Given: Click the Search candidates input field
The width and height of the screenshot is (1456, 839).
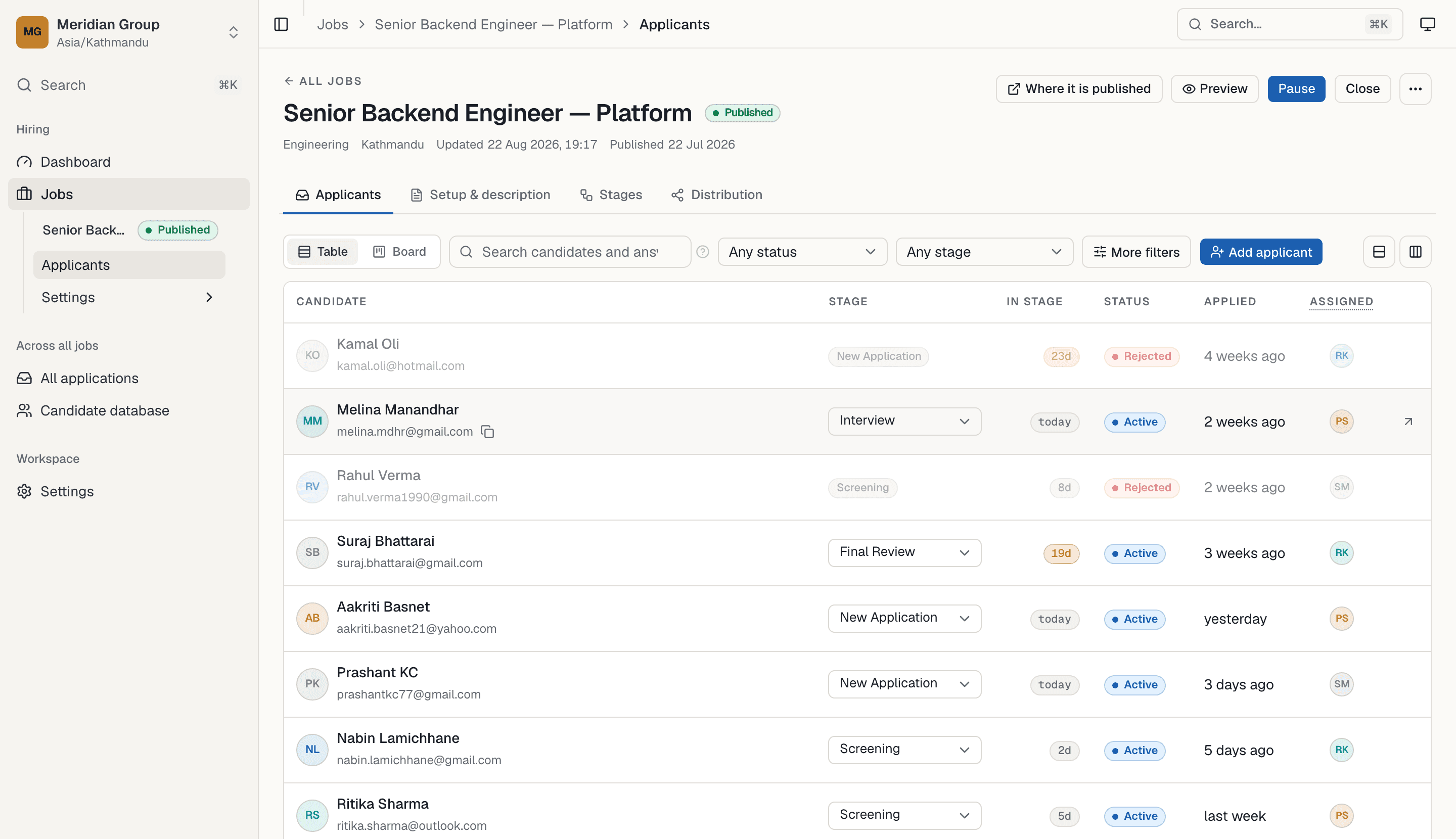Looking at the screenshot, I should pos(569,252).
